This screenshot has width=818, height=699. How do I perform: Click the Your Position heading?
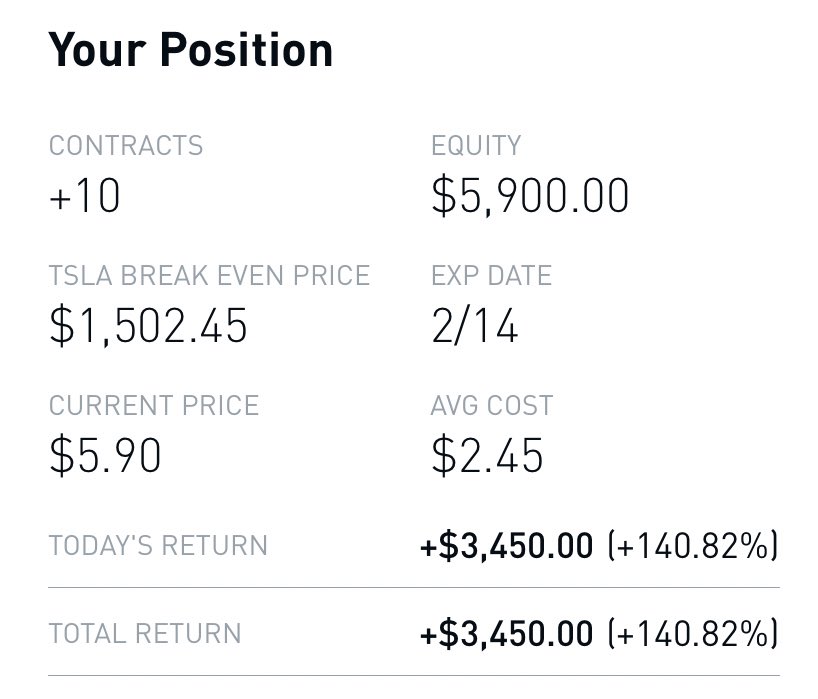[190, 49]
